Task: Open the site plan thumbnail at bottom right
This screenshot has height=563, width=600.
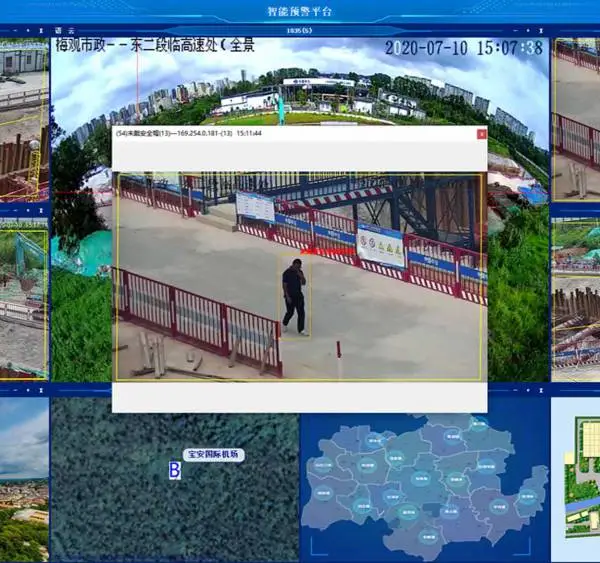Action: click(x=576, y=480)
